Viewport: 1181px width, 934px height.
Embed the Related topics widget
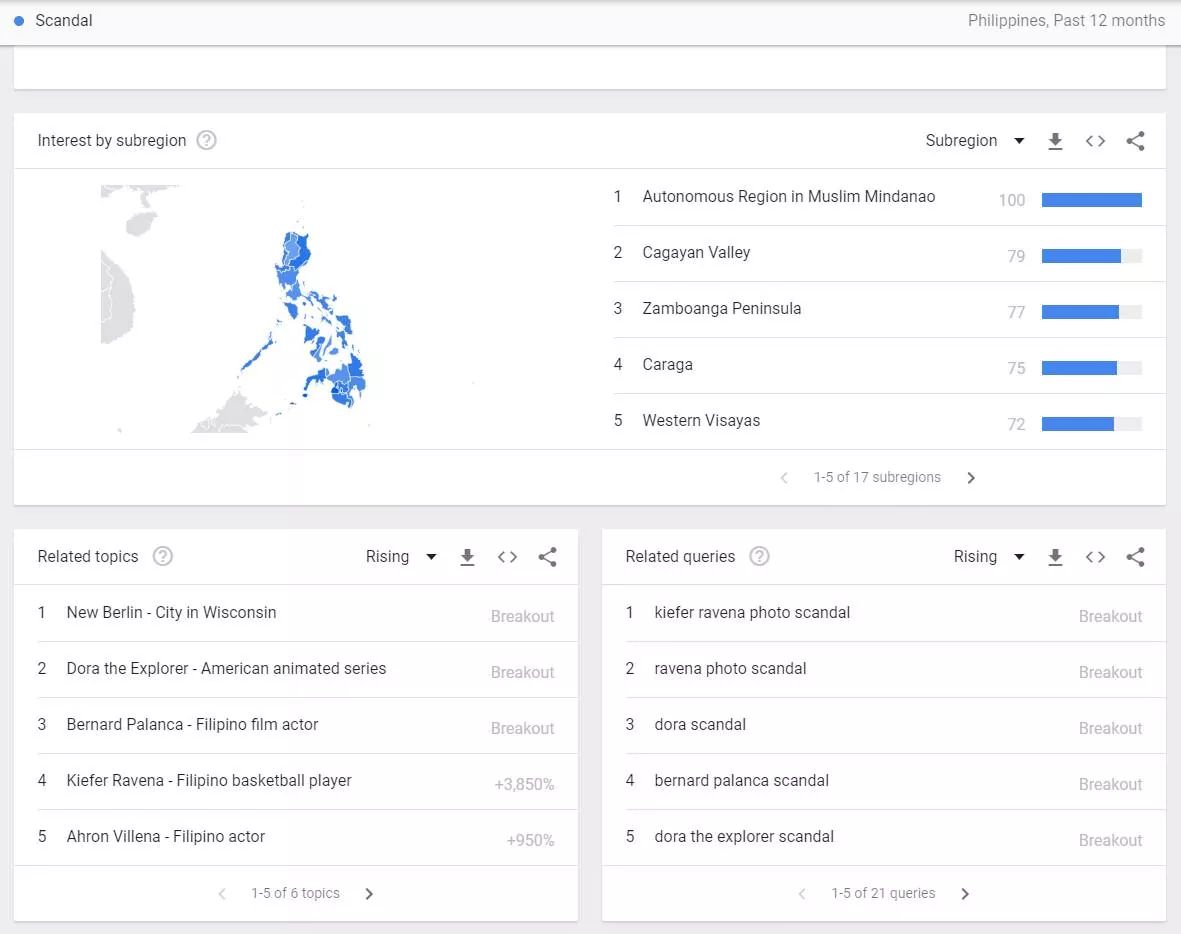[507, 557]
